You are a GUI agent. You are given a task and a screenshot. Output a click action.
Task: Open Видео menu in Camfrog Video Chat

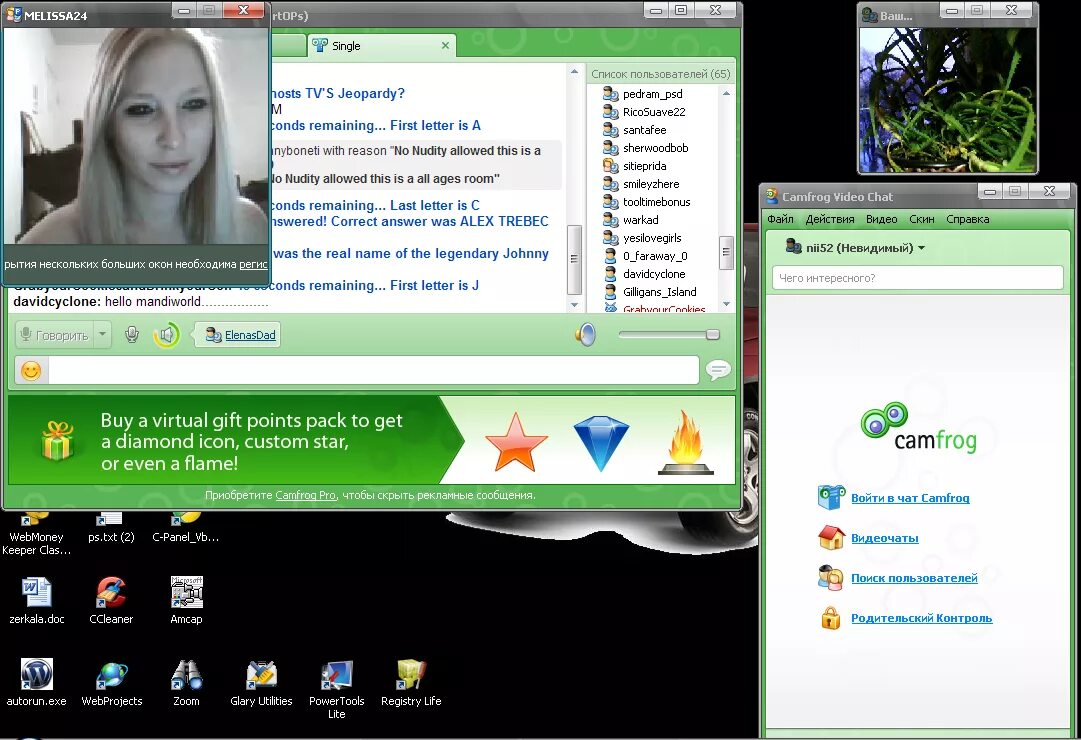pyautogui.click(x=881, y=219)
